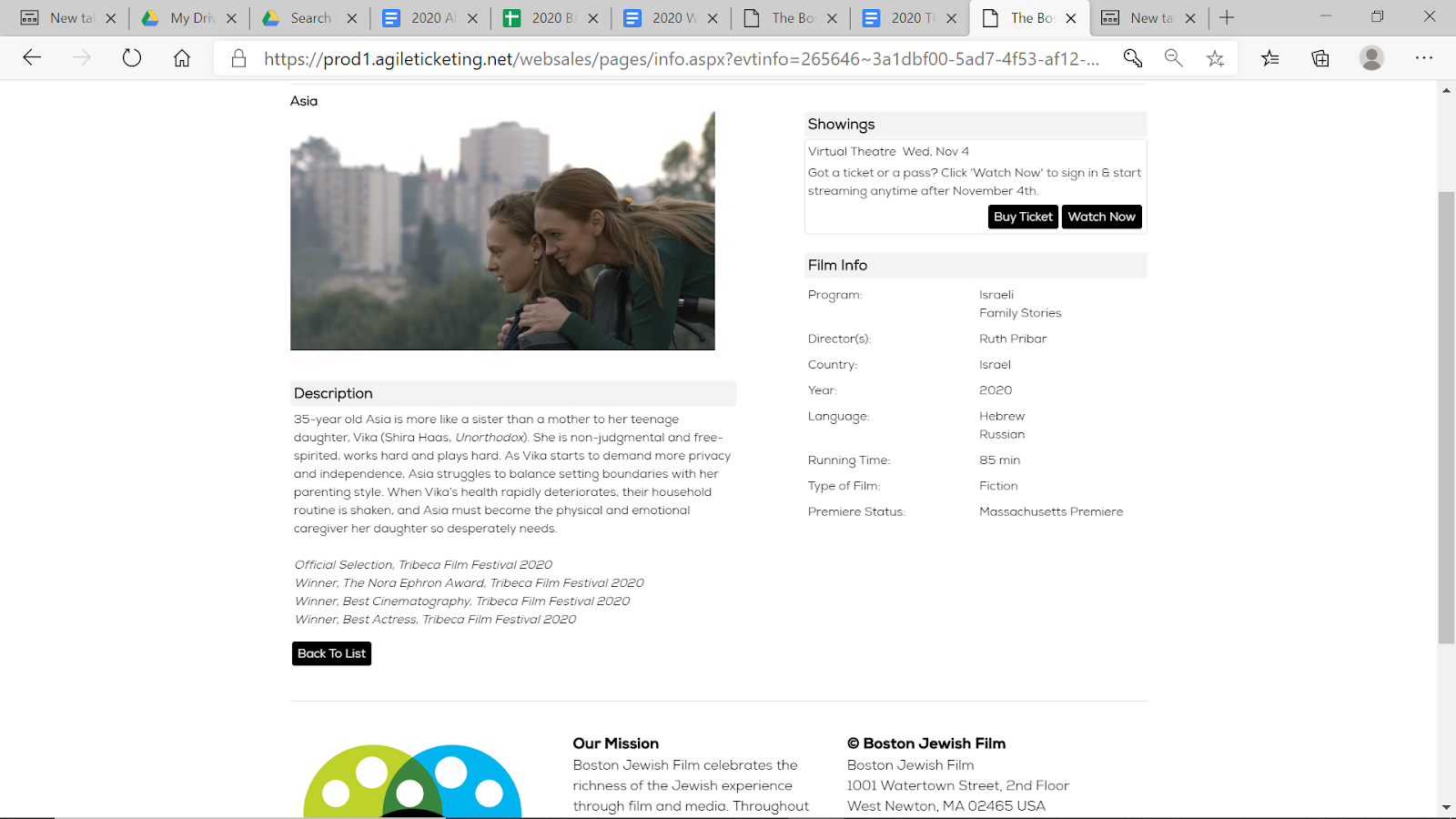Open the user profile avatar
The image size is (1456, 819).
coord(1371,58)
